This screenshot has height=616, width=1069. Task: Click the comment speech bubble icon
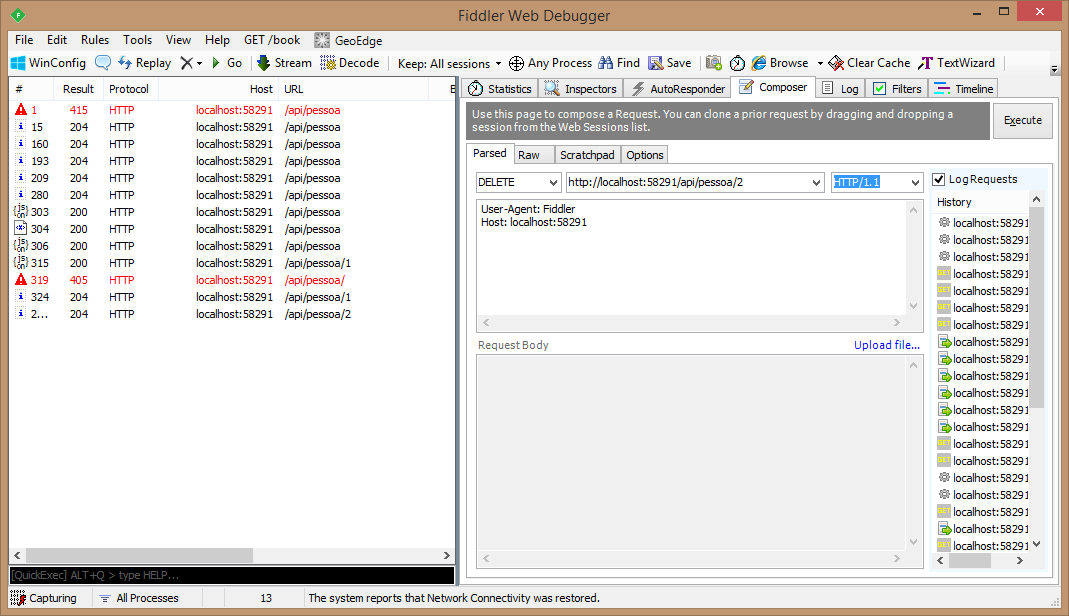tap(103, 63)
